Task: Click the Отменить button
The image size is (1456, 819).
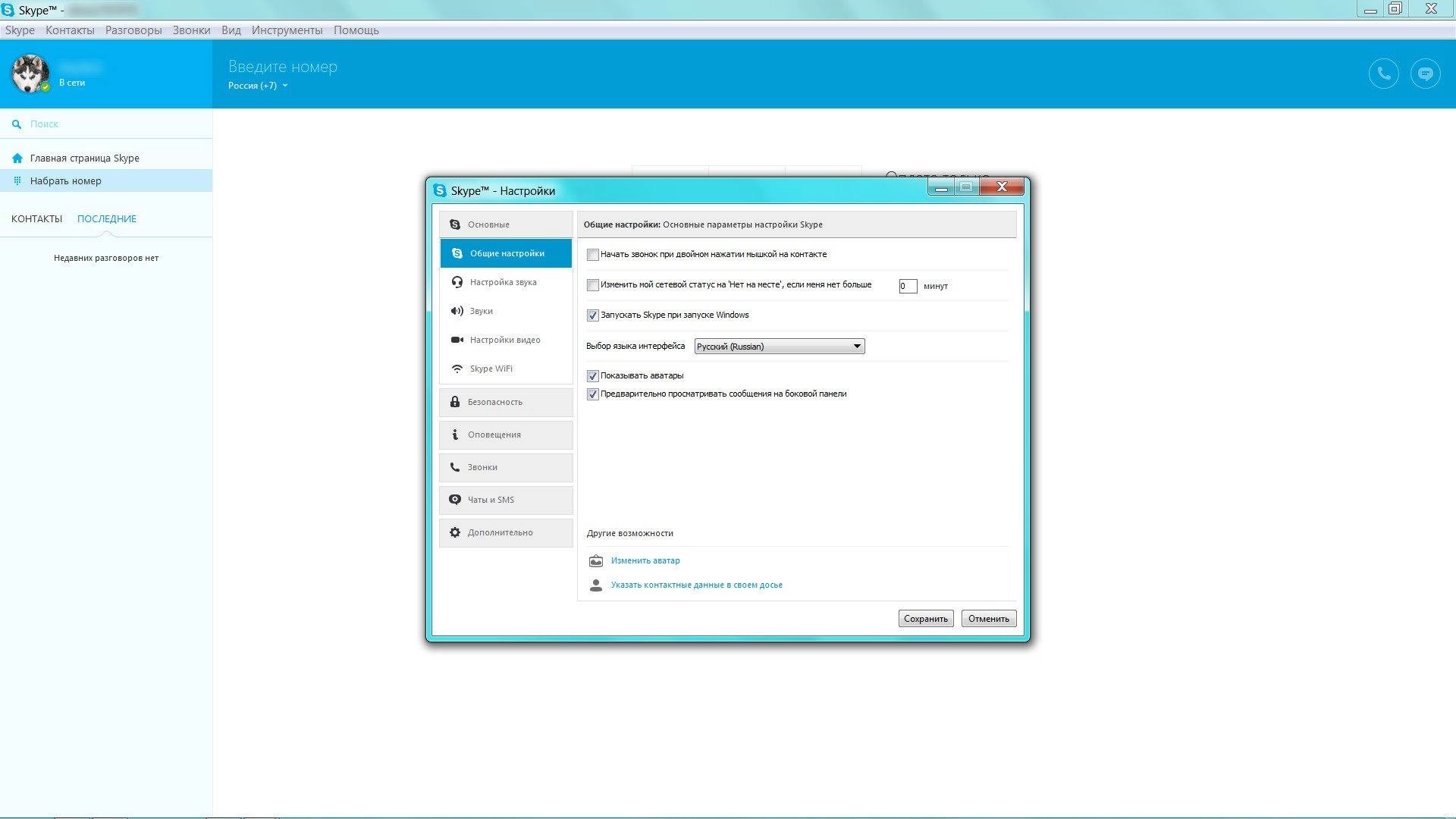Action: point(989,619)
